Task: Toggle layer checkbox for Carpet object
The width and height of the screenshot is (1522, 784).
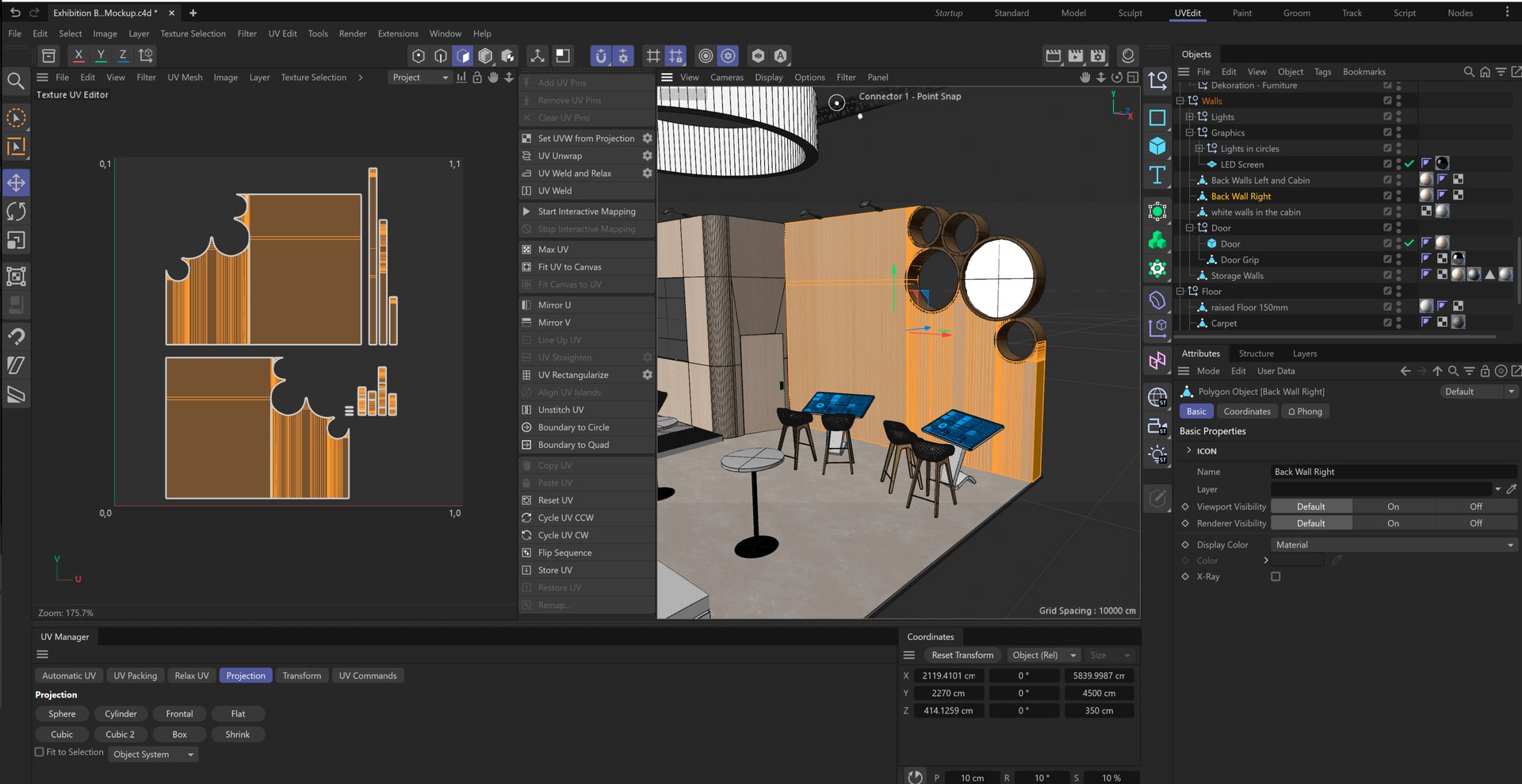Action: point(1387,323)
